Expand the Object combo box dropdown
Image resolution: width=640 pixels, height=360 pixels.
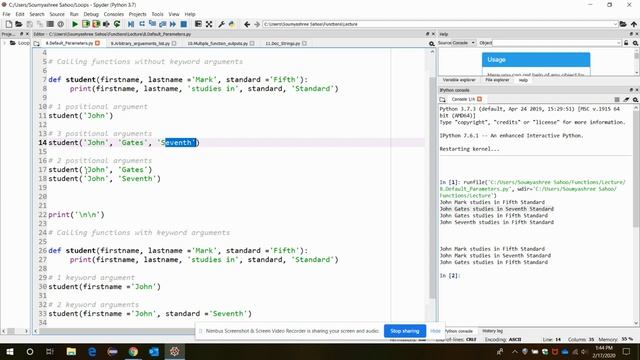(618, 43)
